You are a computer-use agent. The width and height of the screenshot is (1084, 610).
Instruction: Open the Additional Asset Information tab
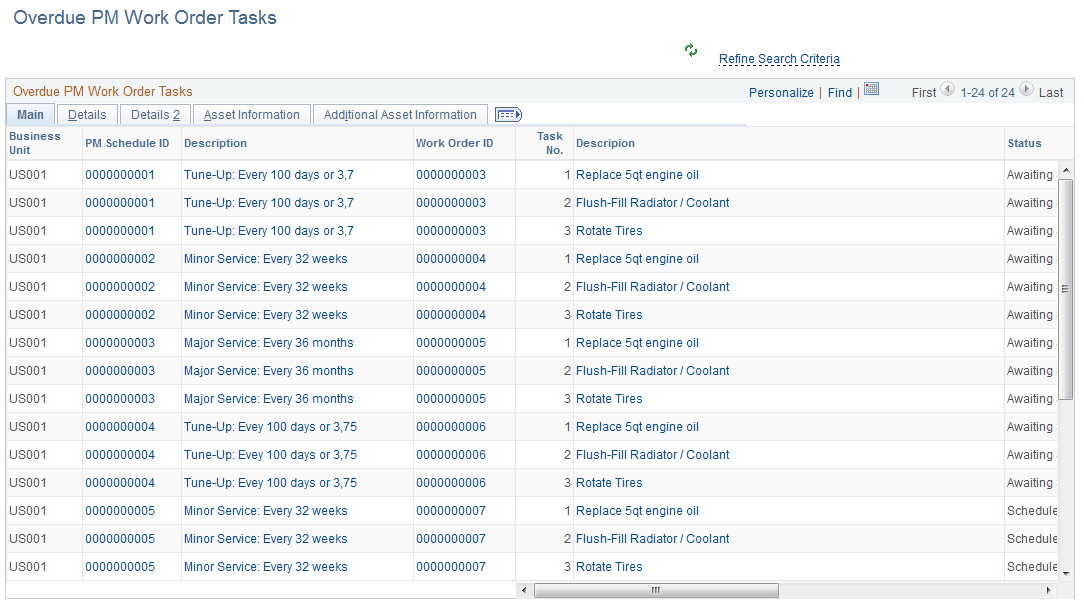point(400,114)
